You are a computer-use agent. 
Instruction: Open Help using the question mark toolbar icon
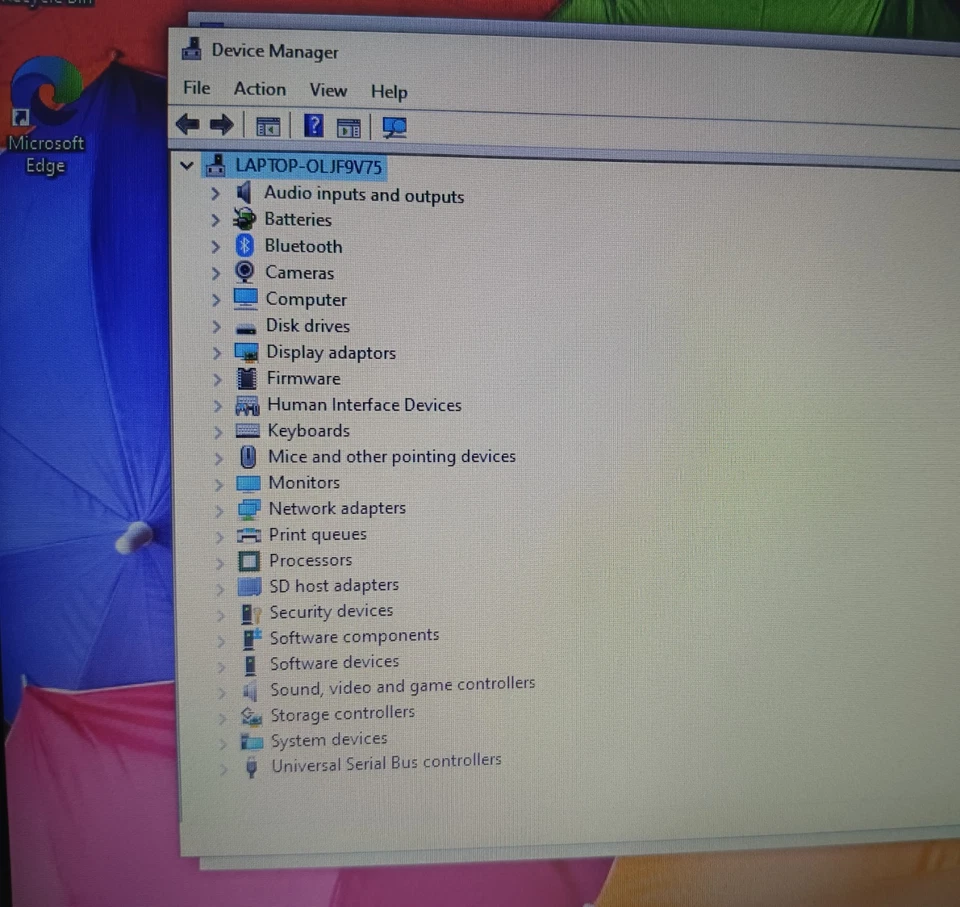point(313,126)
